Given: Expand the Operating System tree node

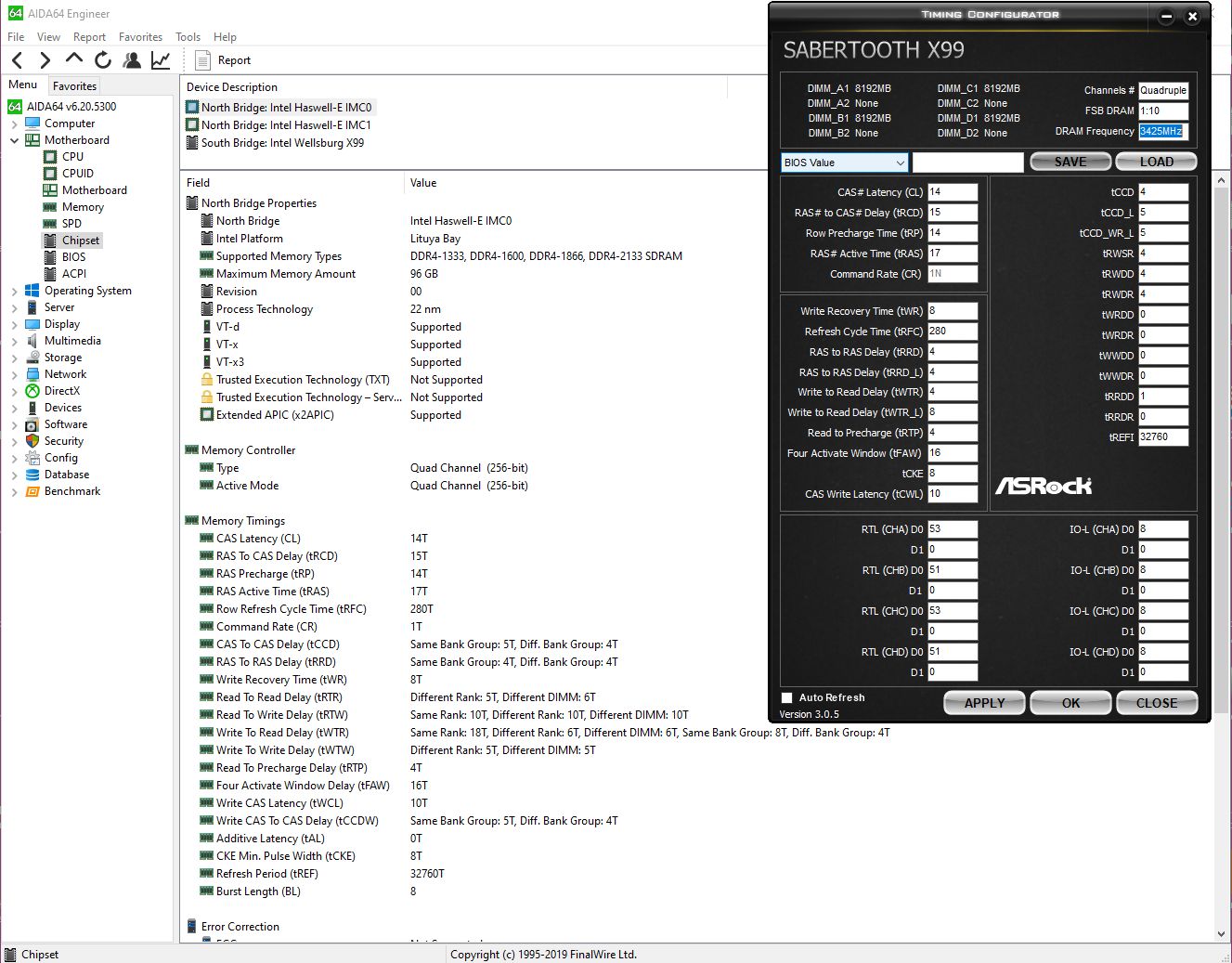Looking at the screenshot, I should [15, 291].
